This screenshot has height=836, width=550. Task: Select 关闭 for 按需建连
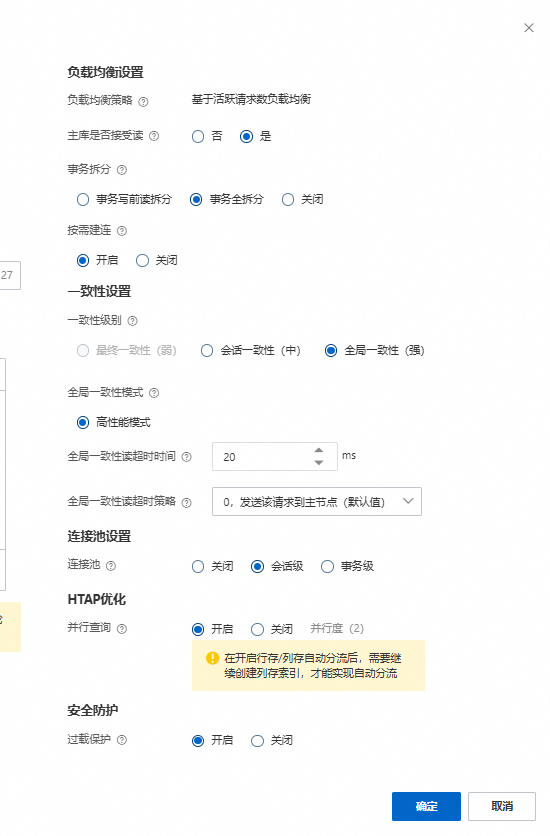point(142,260)
